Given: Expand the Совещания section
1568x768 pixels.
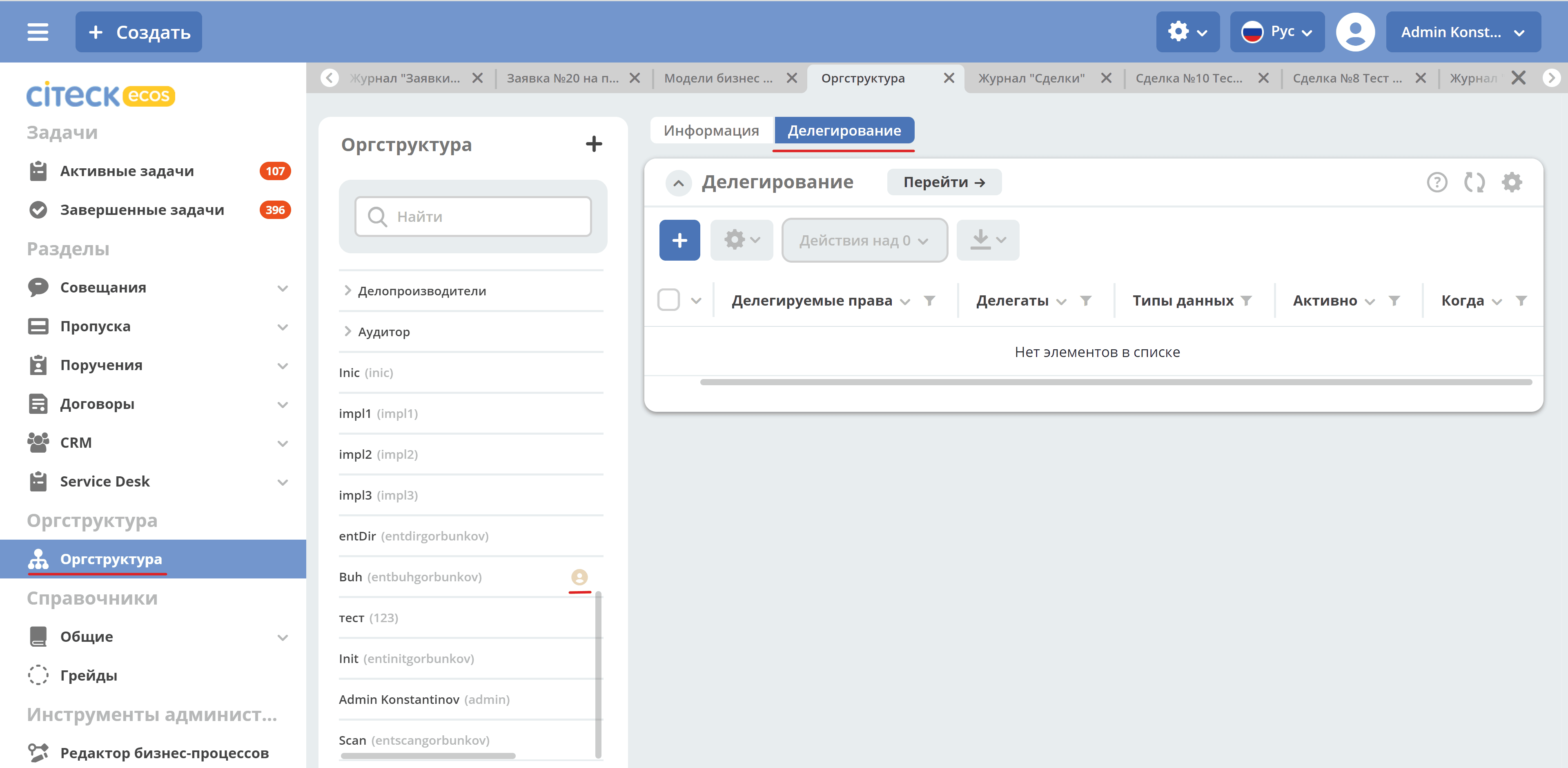Looking at the screenshot, I should tap(283, 288).
